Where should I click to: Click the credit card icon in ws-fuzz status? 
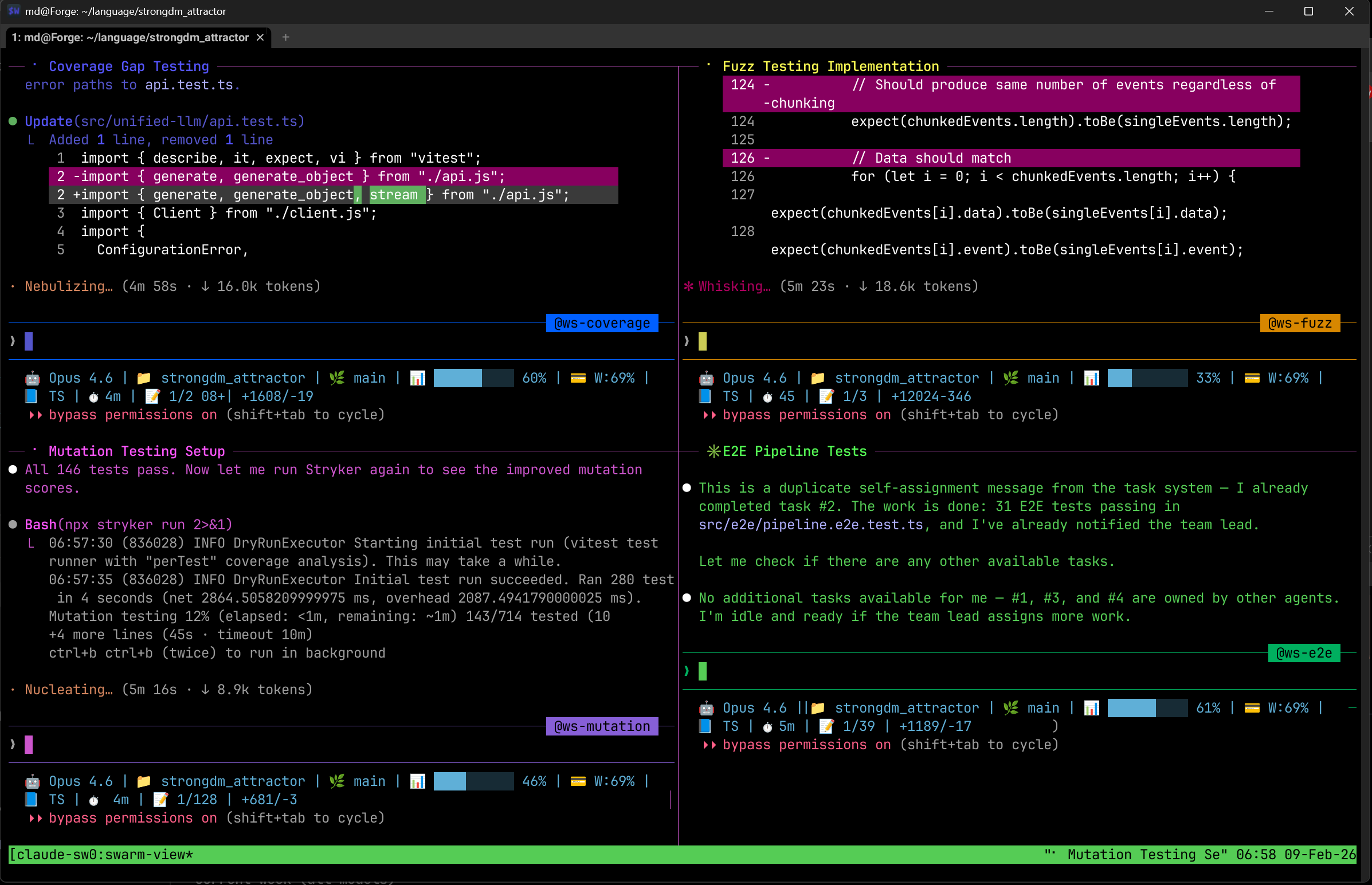(1252, 378)
